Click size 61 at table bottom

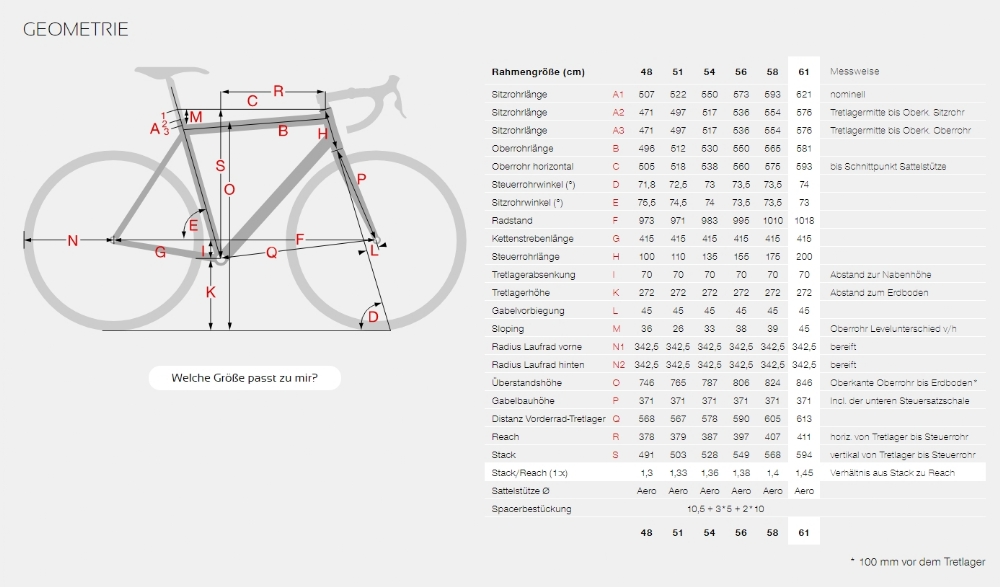[x=804, y=532]
